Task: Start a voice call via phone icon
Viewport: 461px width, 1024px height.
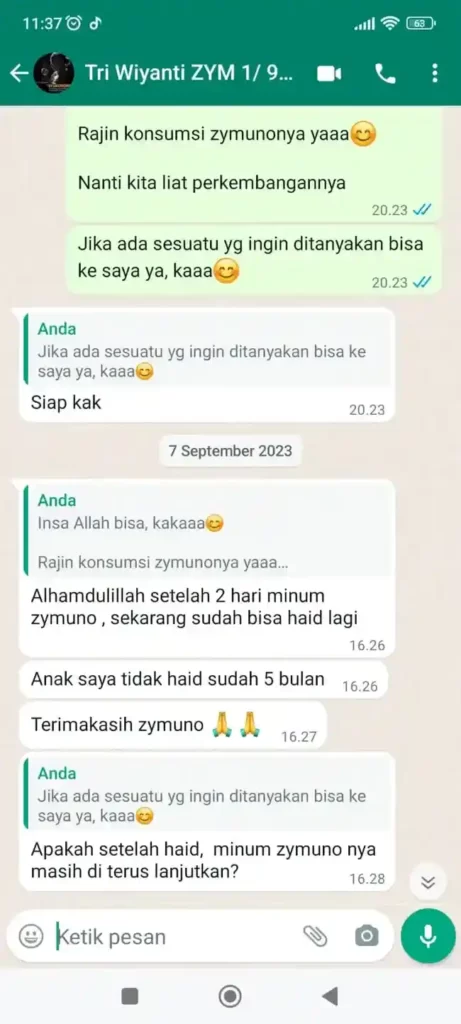Action: [x=386, y=74]
